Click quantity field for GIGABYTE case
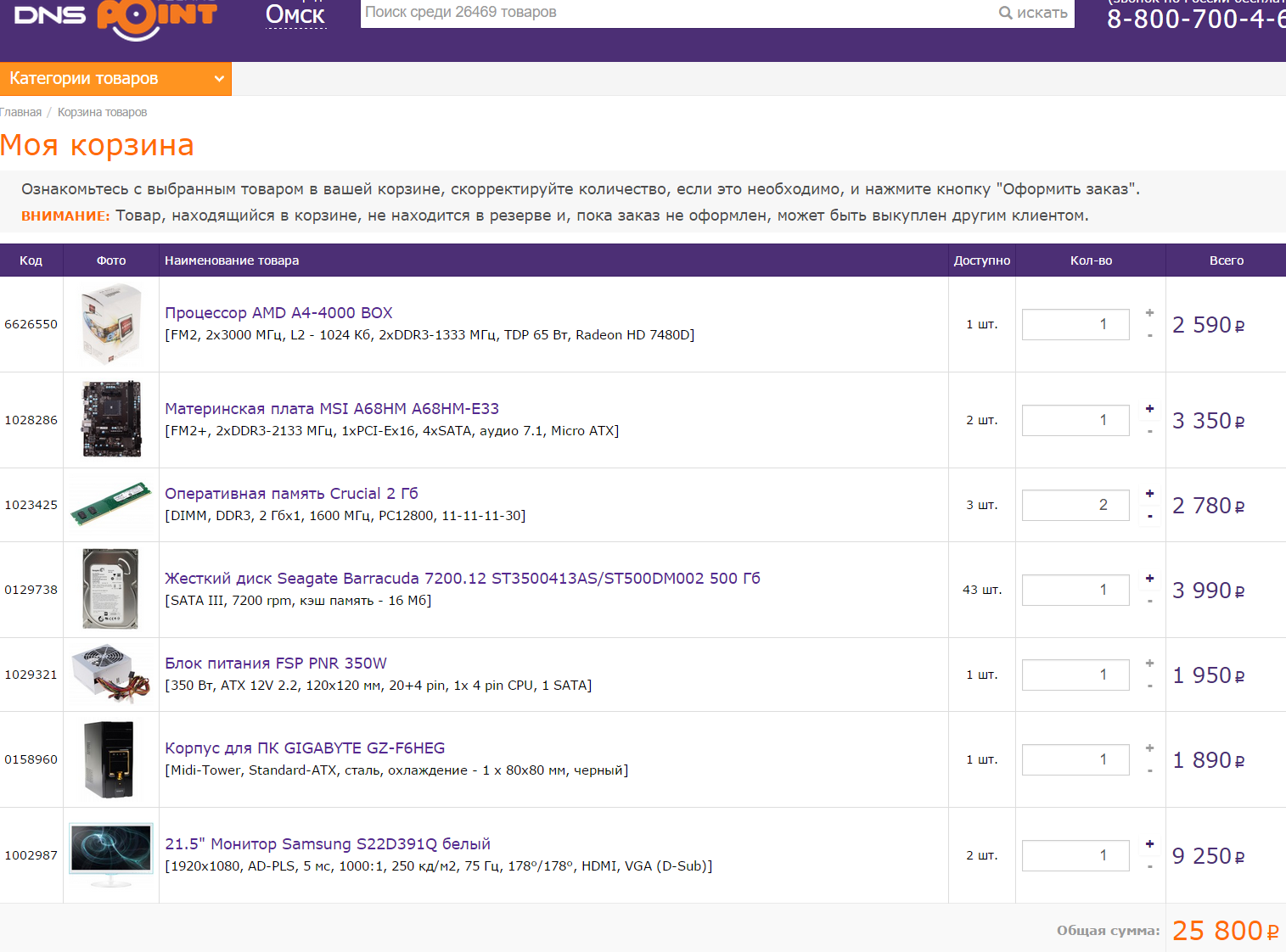Screen dimensions: 1286x952 click(1075, 759)
